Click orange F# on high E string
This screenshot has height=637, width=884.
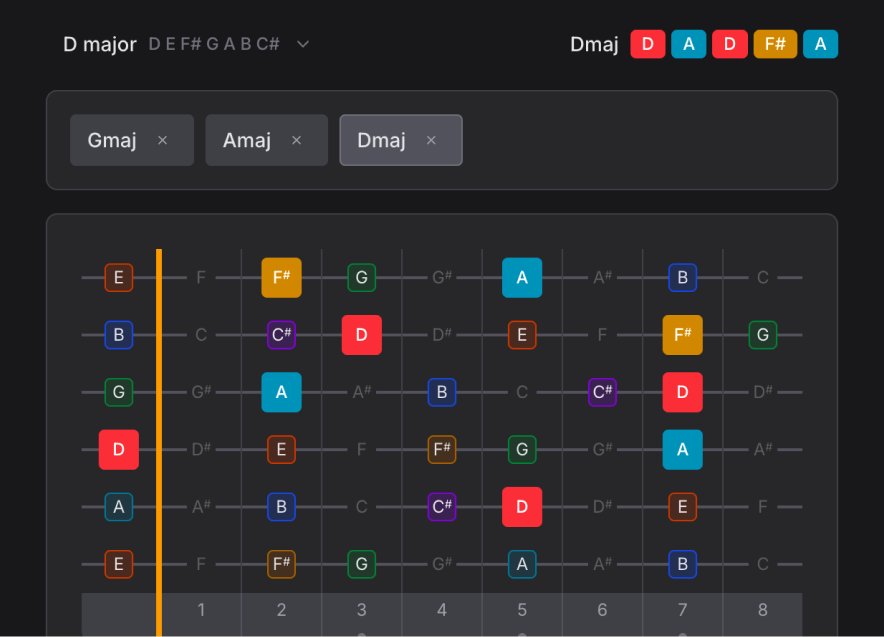point(281,277)
